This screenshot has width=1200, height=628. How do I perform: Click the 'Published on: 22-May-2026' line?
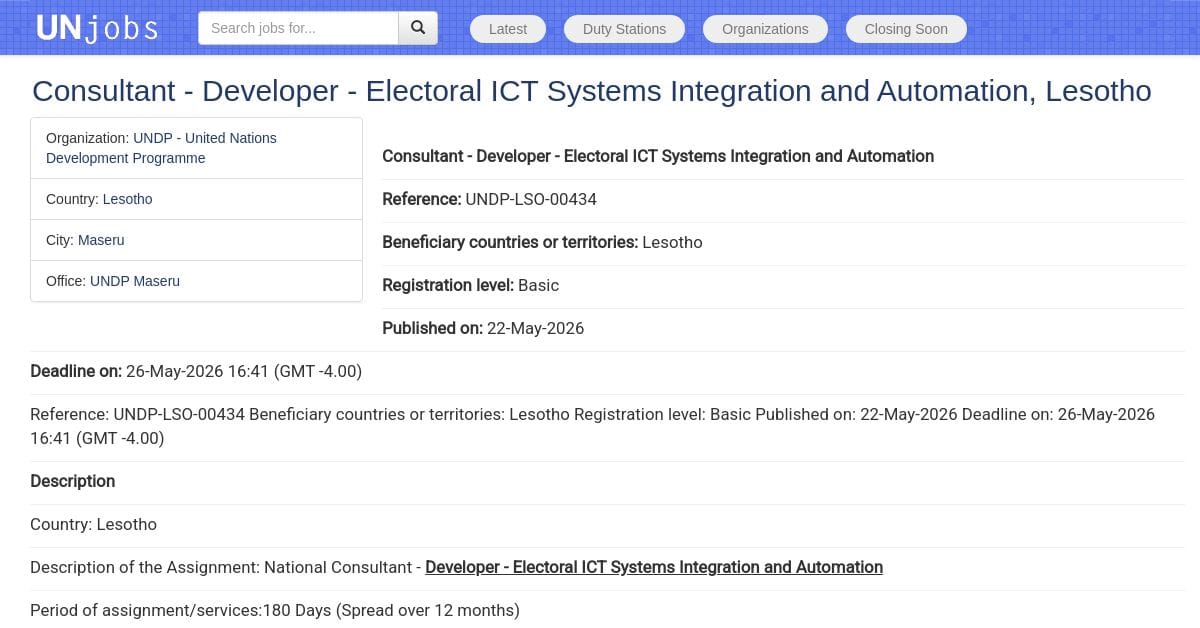tap(483, 328)
